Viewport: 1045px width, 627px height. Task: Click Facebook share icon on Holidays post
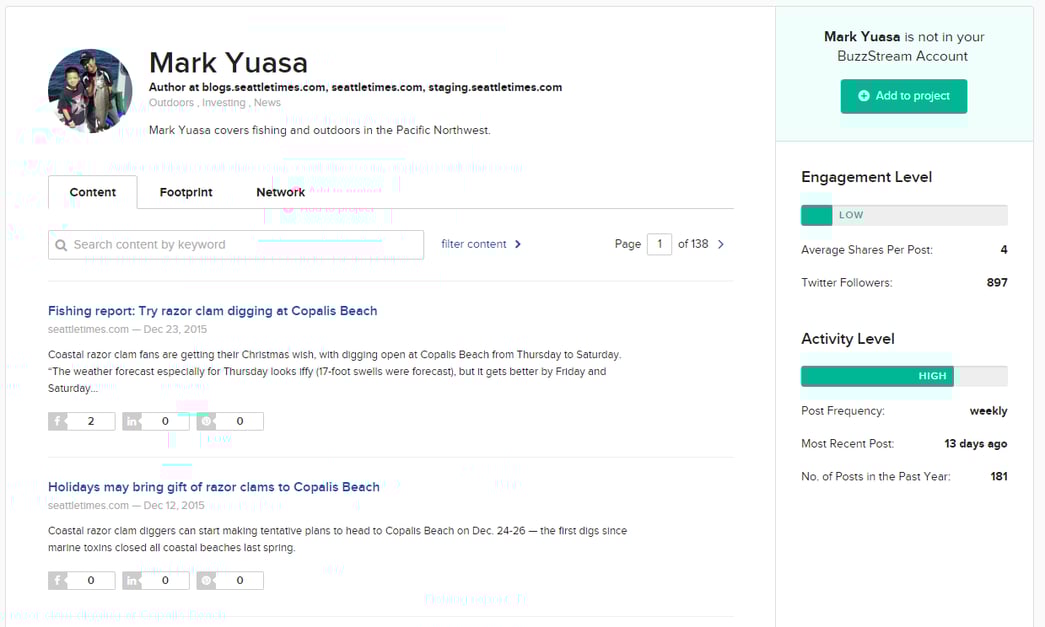click(57, 580)
